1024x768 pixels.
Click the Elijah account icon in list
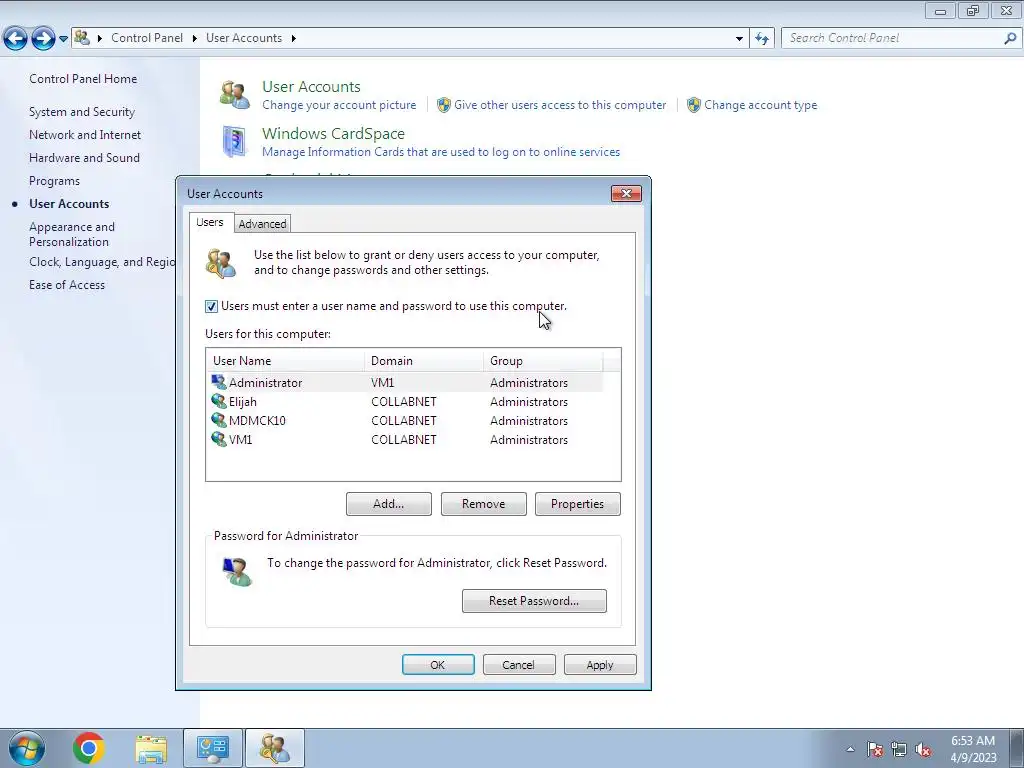click(218, 401)
